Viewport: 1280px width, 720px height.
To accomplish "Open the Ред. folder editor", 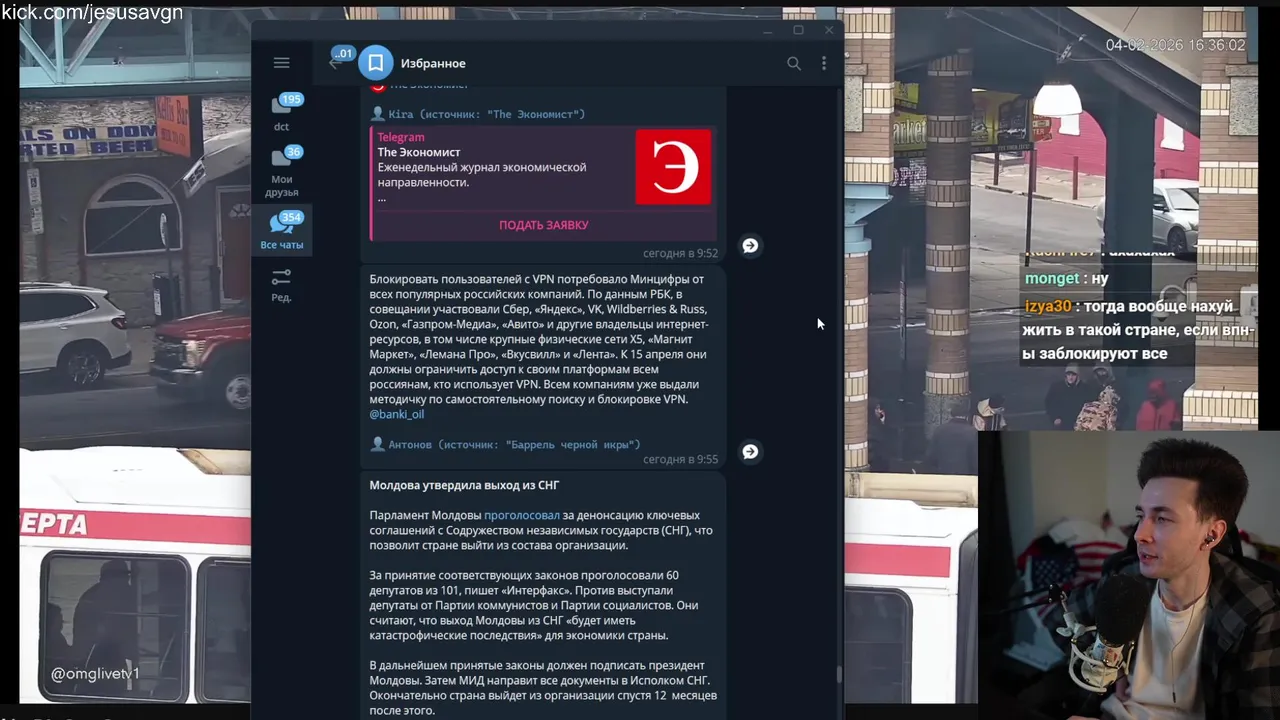I will (x=282, y=284).
